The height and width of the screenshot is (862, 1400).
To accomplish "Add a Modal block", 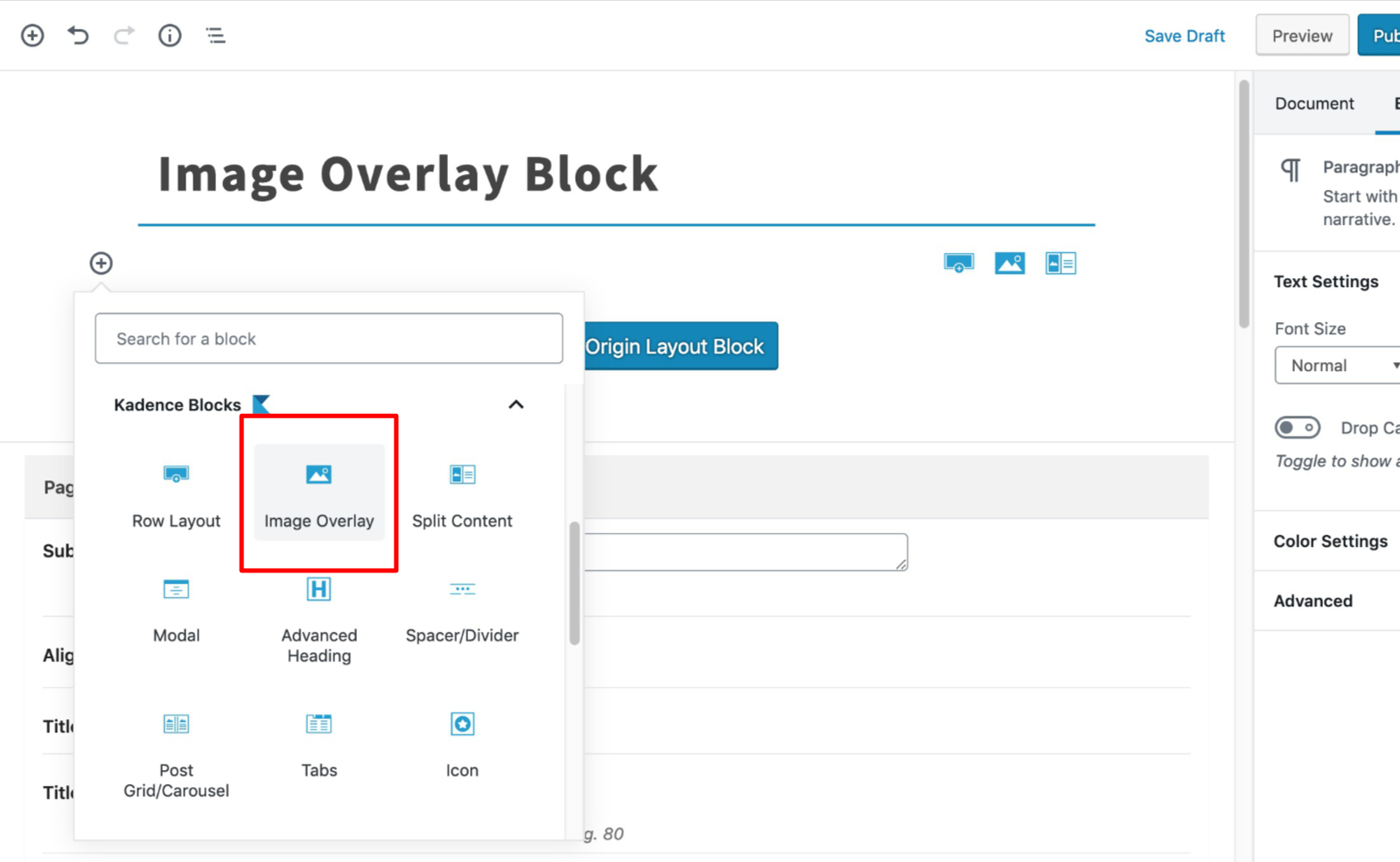I will (x=176, y=610).
